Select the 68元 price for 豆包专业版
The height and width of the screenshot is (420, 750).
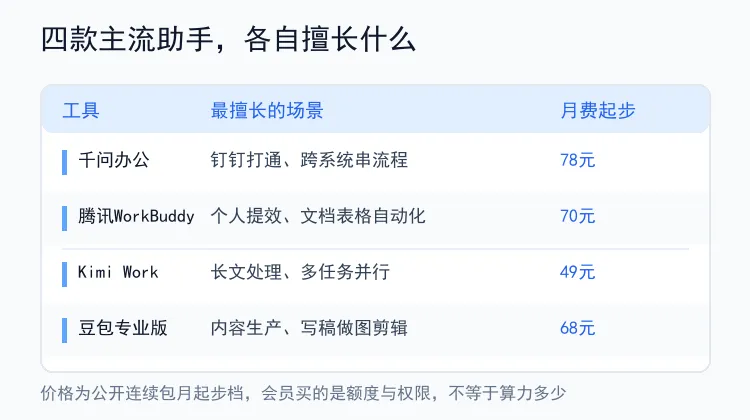[x=577, y=328]
